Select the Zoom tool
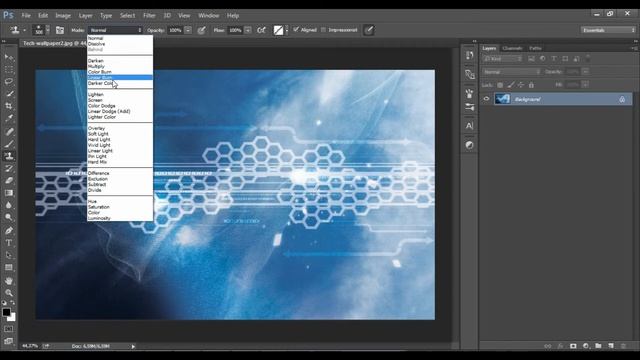The height and width of the screenshot is (360, 640). pyautogui.click(x=9, y=293)
